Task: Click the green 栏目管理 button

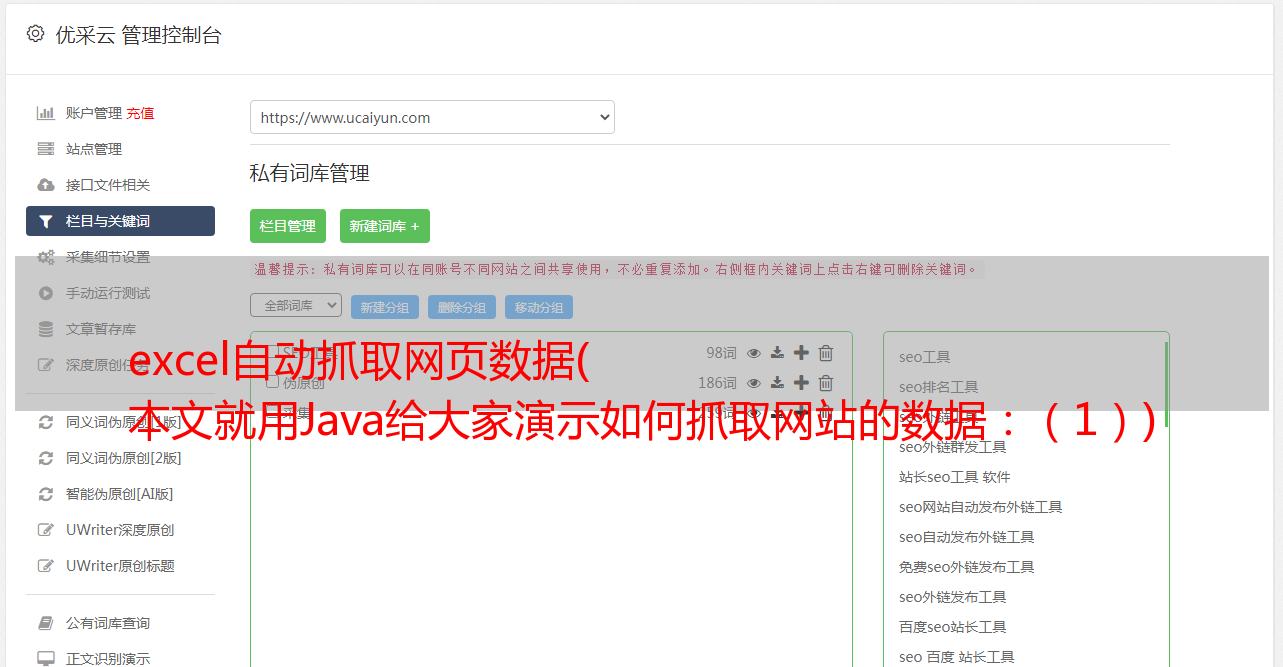Action: click(288, 226)
